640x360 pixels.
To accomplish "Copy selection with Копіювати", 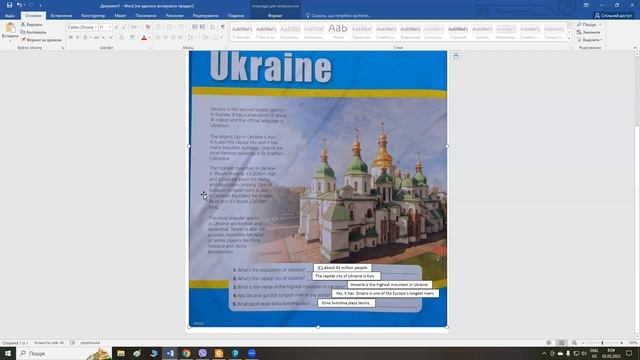I will (x=33, y=32).
